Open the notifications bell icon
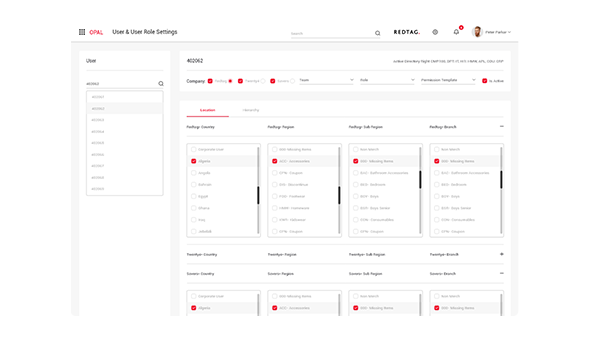The image size is (590, 360). (x=456, y=32)
